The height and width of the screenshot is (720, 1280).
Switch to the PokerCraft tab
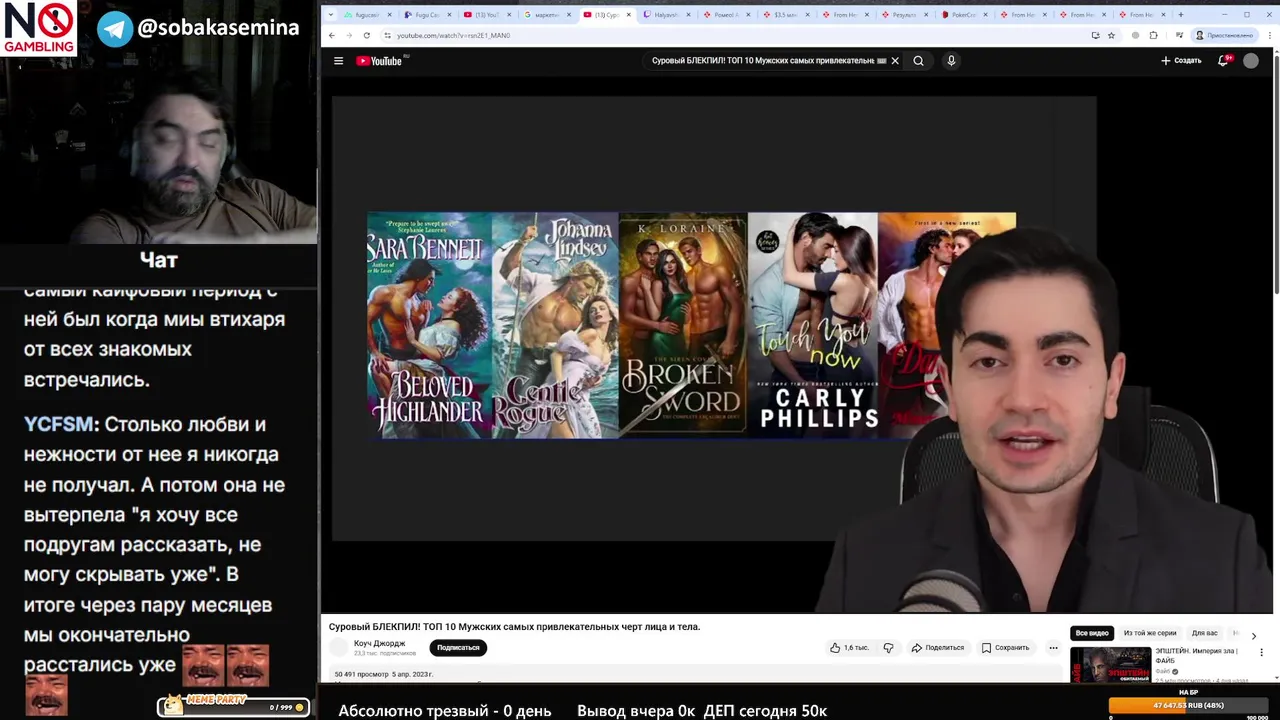[966, 15]
